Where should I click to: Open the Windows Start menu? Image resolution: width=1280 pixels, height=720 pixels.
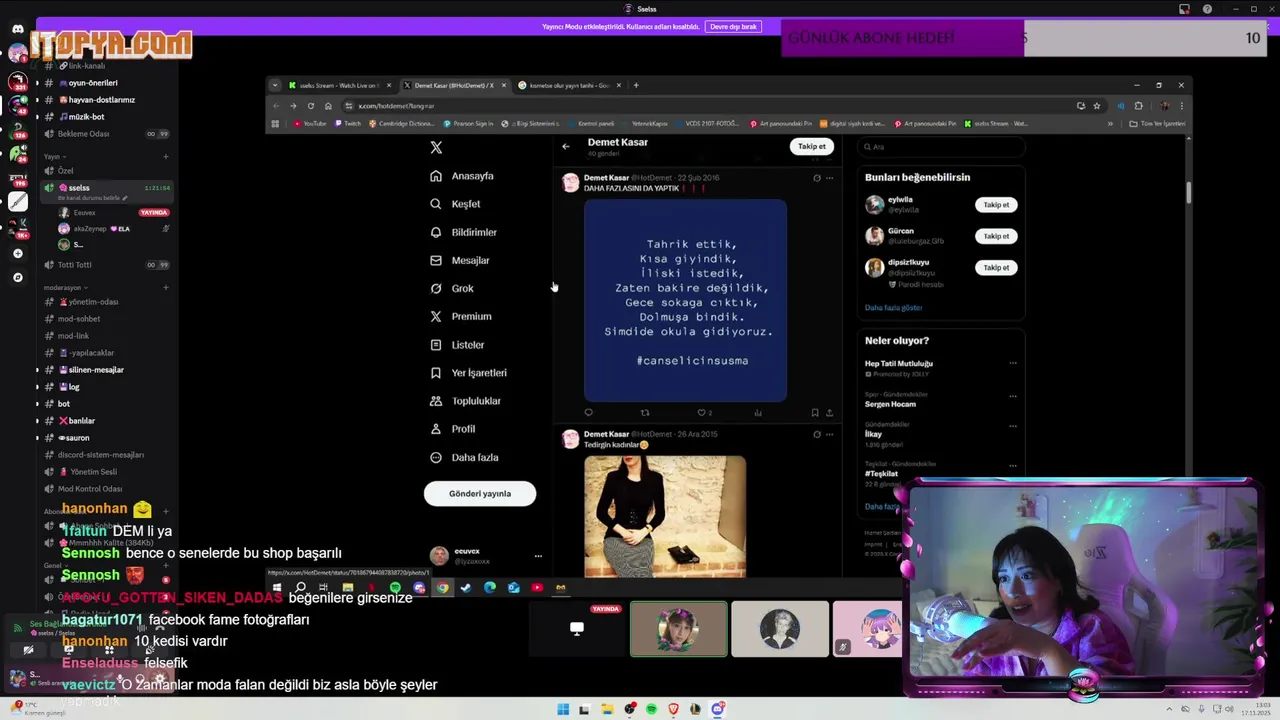563,709
